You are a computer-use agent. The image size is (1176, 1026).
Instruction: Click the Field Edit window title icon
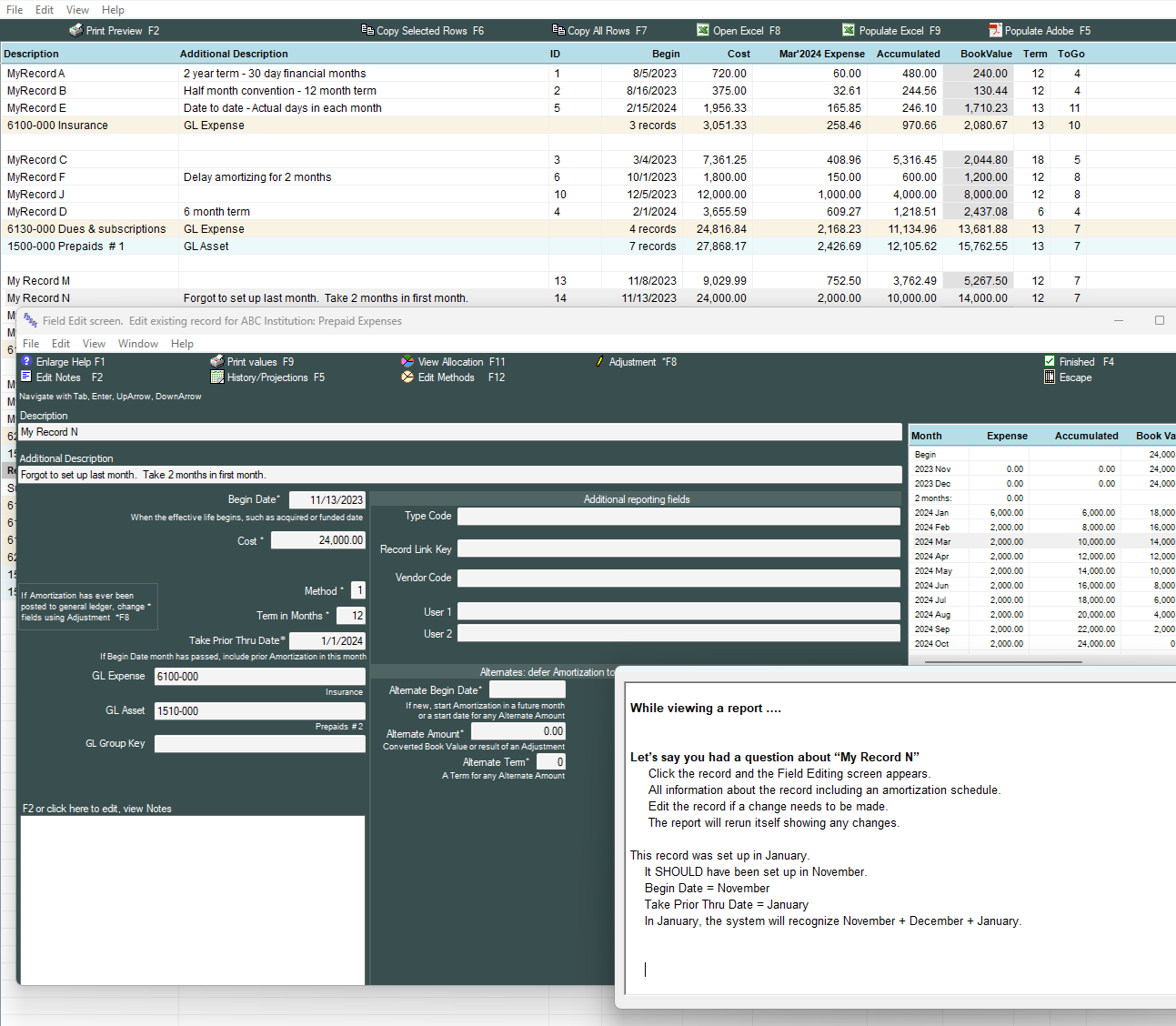click(x=30, y=320)
